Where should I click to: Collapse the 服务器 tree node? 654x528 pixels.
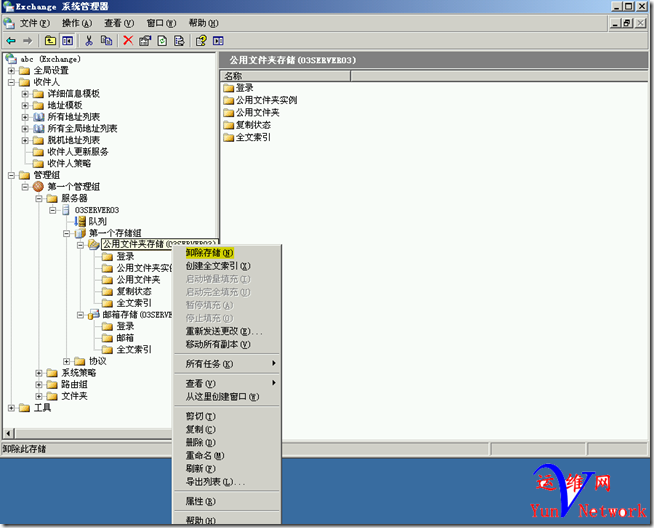point(39,199)
